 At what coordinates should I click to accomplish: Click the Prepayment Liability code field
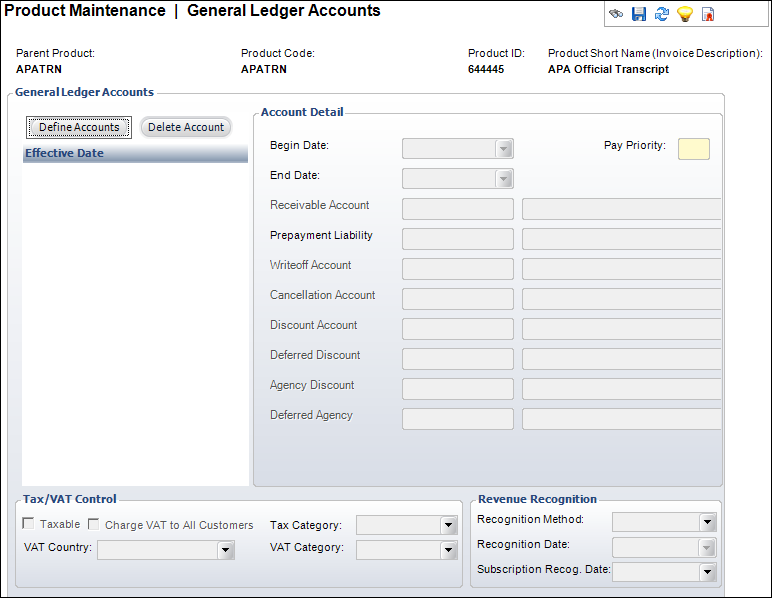[457, 239]
